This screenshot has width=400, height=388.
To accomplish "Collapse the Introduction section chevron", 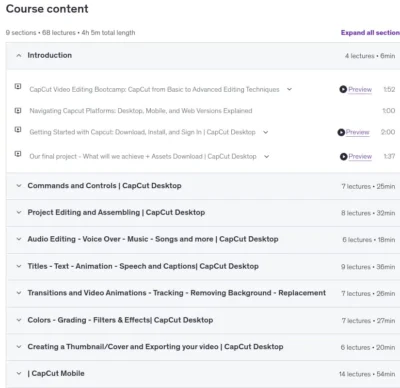I will 19,55.
